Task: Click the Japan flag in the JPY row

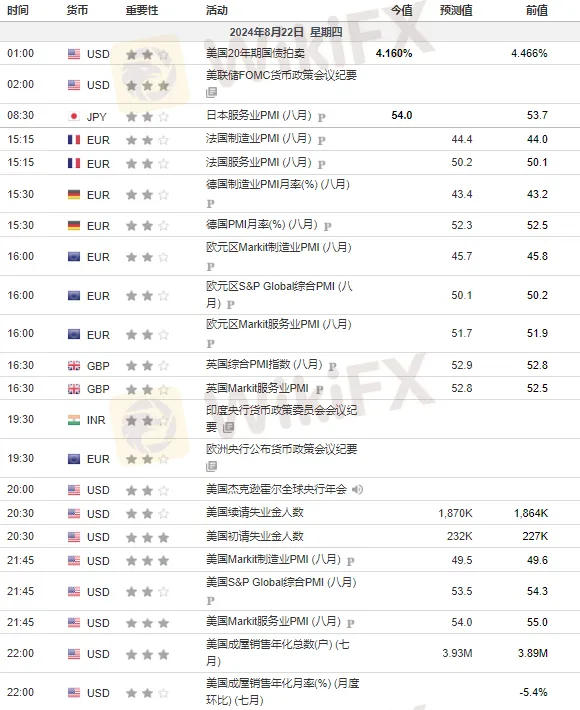Action: pyautogui.click(x=74, y=116)
